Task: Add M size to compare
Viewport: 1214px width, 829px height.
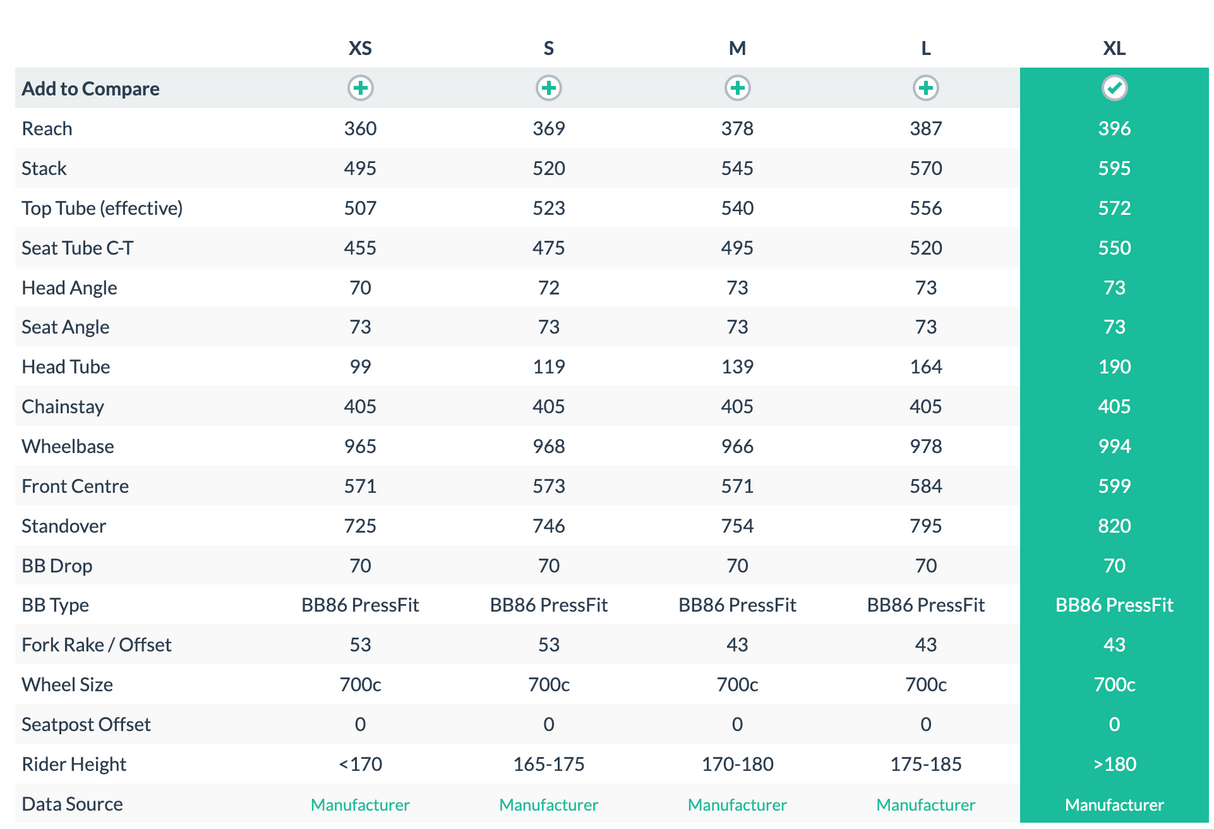Action: point(737,88)
